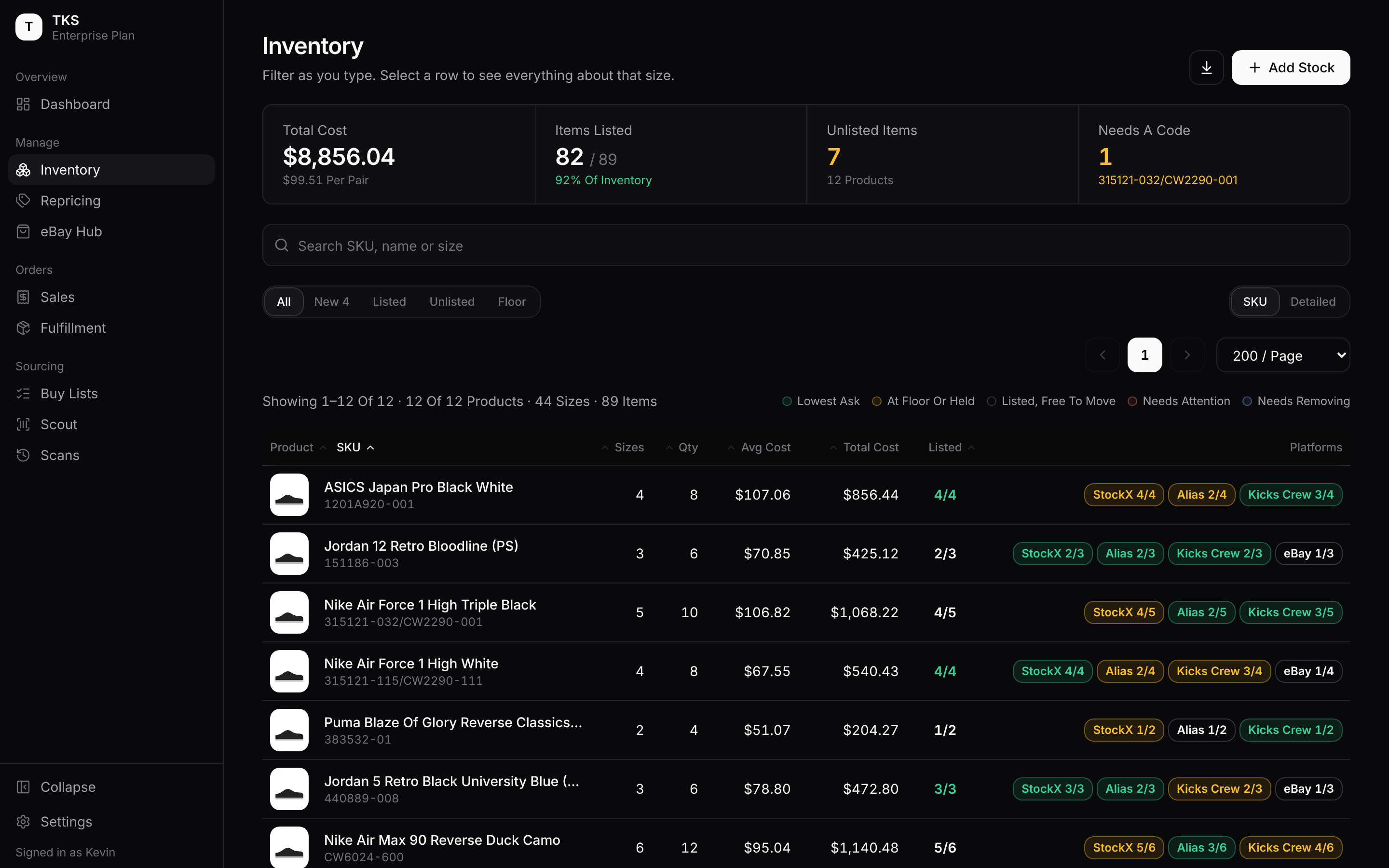The image size is (1389, 868).
Task: Click eBay 1/3 badge on Jordan 12 row
Action: [x=1308, y=554]
